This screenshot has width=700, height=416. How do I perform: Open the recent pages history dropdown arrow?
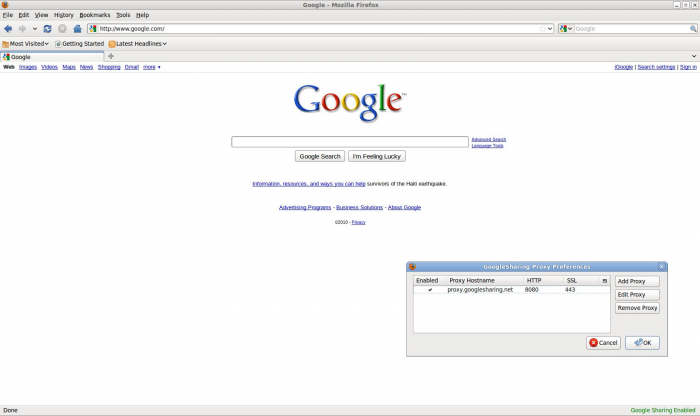pyautogui.click(x=35, y=29)
